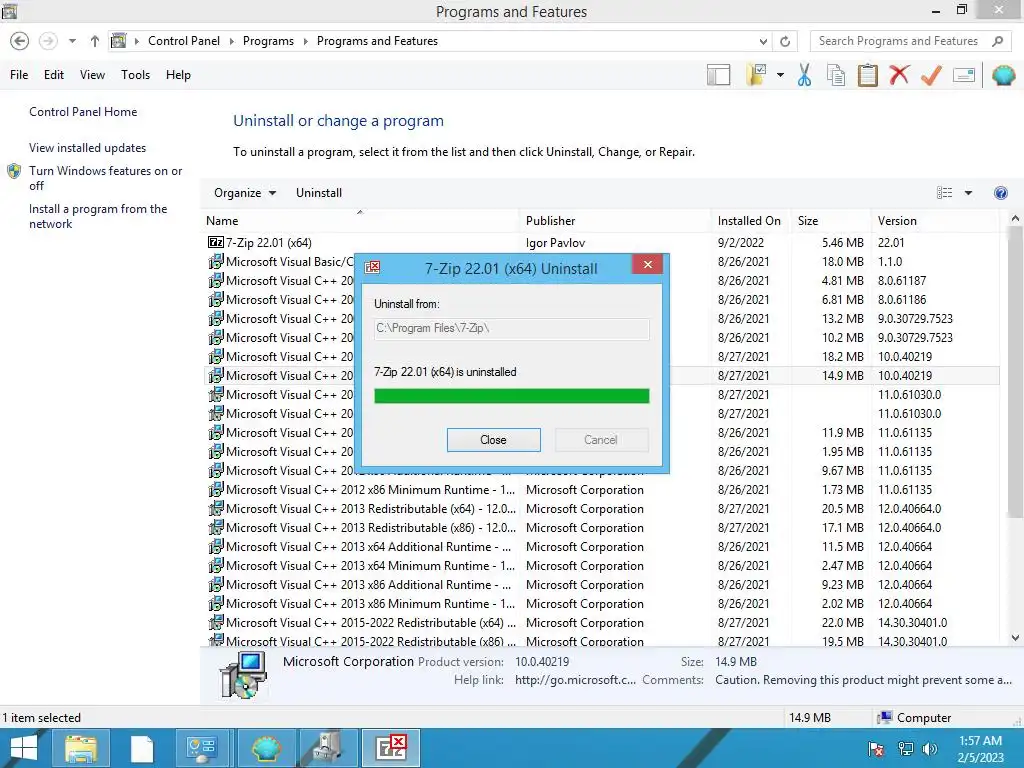Open the Organize dropdown
This screenshot has width=1024, height=768.
pyautogui.click(x=245, y=193)
